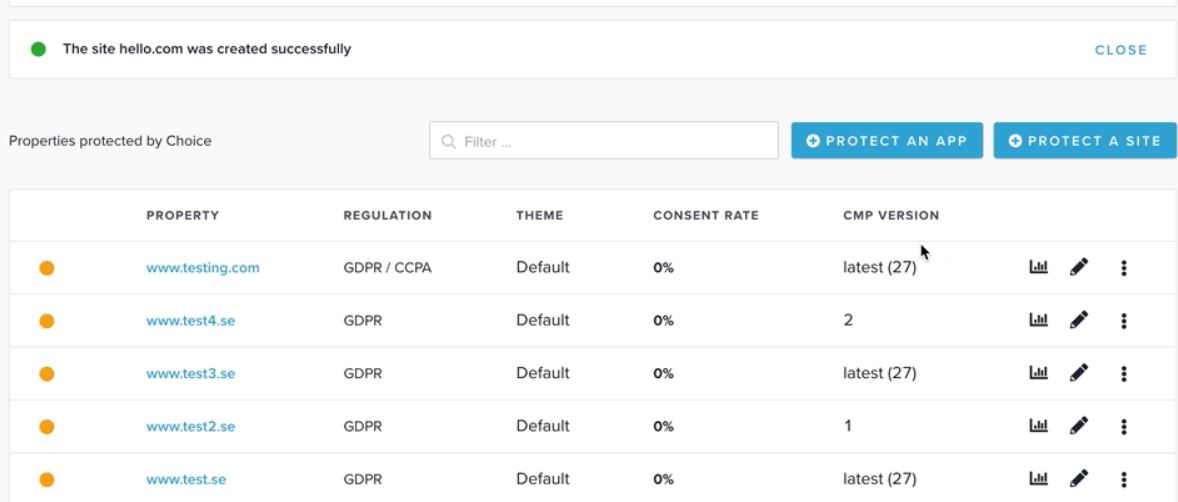1178x502 pixels.
Task: Edit the www.test4.se property
Action: 1078,320
